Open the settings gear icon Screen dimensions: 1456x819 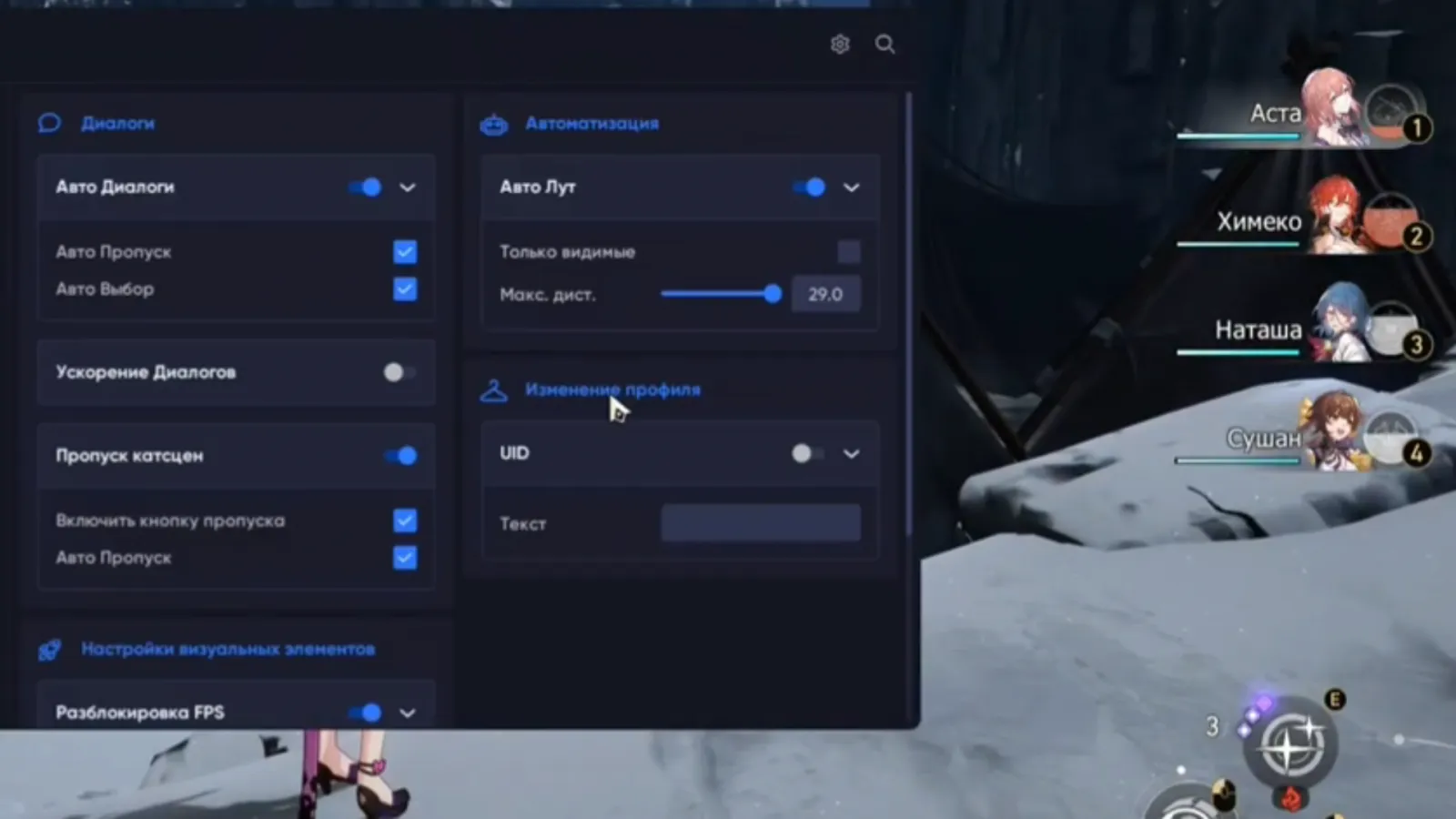click(840, 44)
